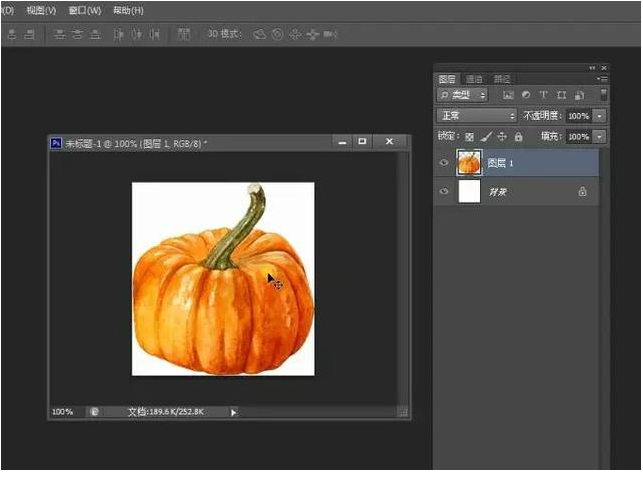
Task: Select the 背景 layer name
Action: [x=498, y=192]
